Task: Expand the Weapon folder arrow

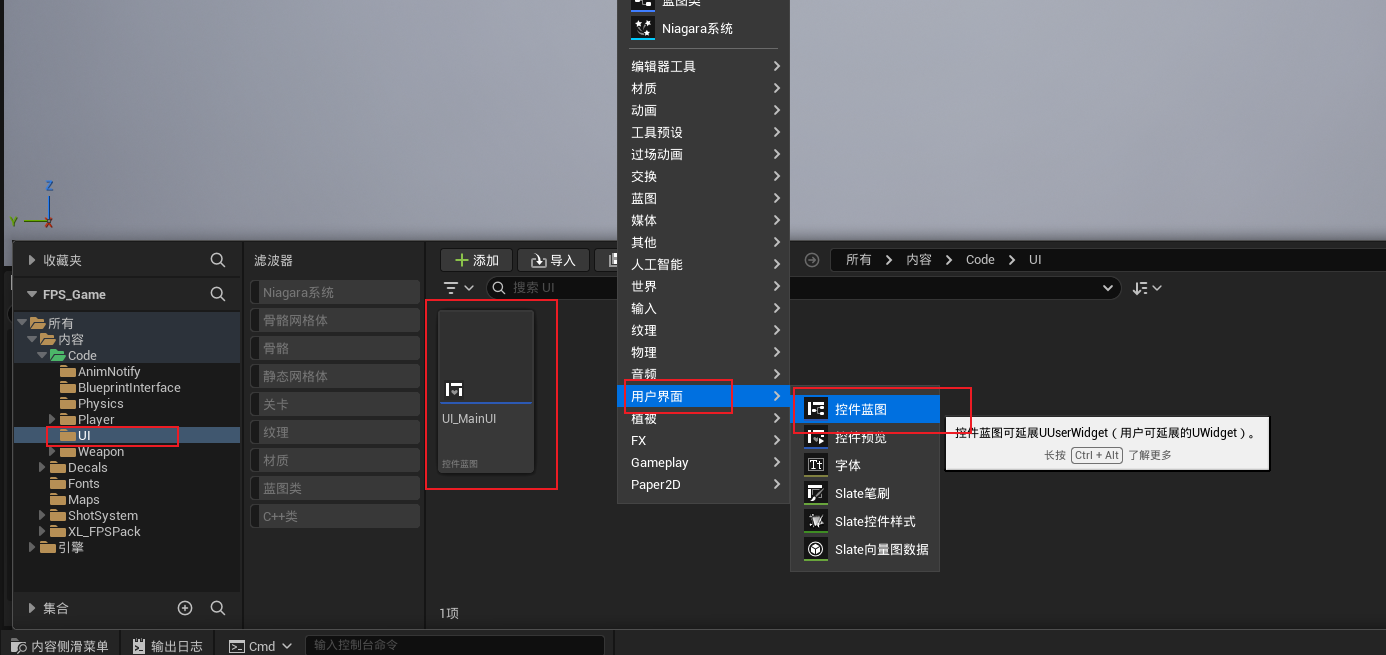Action: pyautogui.click(x=52, y=451)
